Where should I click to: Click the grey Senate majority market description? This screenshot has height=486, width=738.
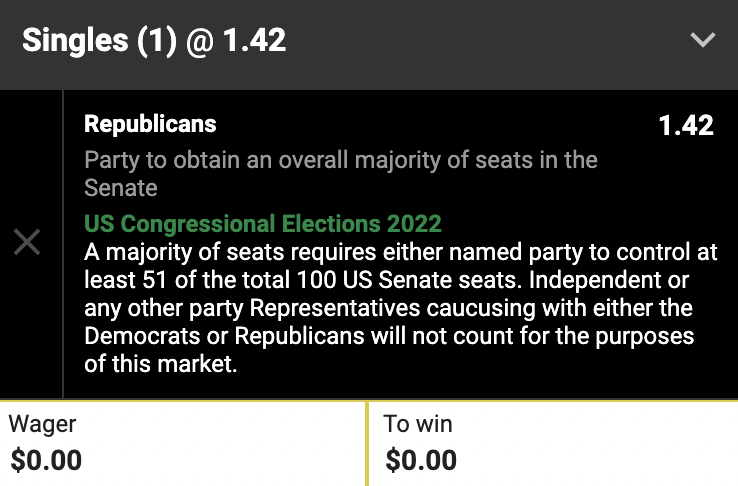(340, 161)
